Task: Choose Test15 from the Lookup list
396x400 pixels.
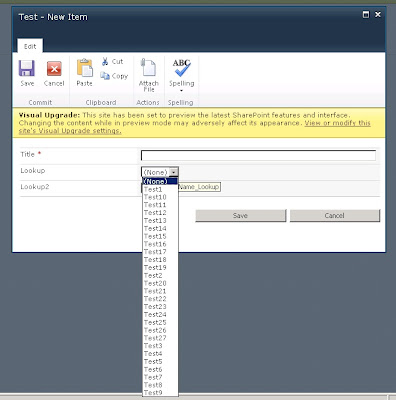Action: coord(160,236)
